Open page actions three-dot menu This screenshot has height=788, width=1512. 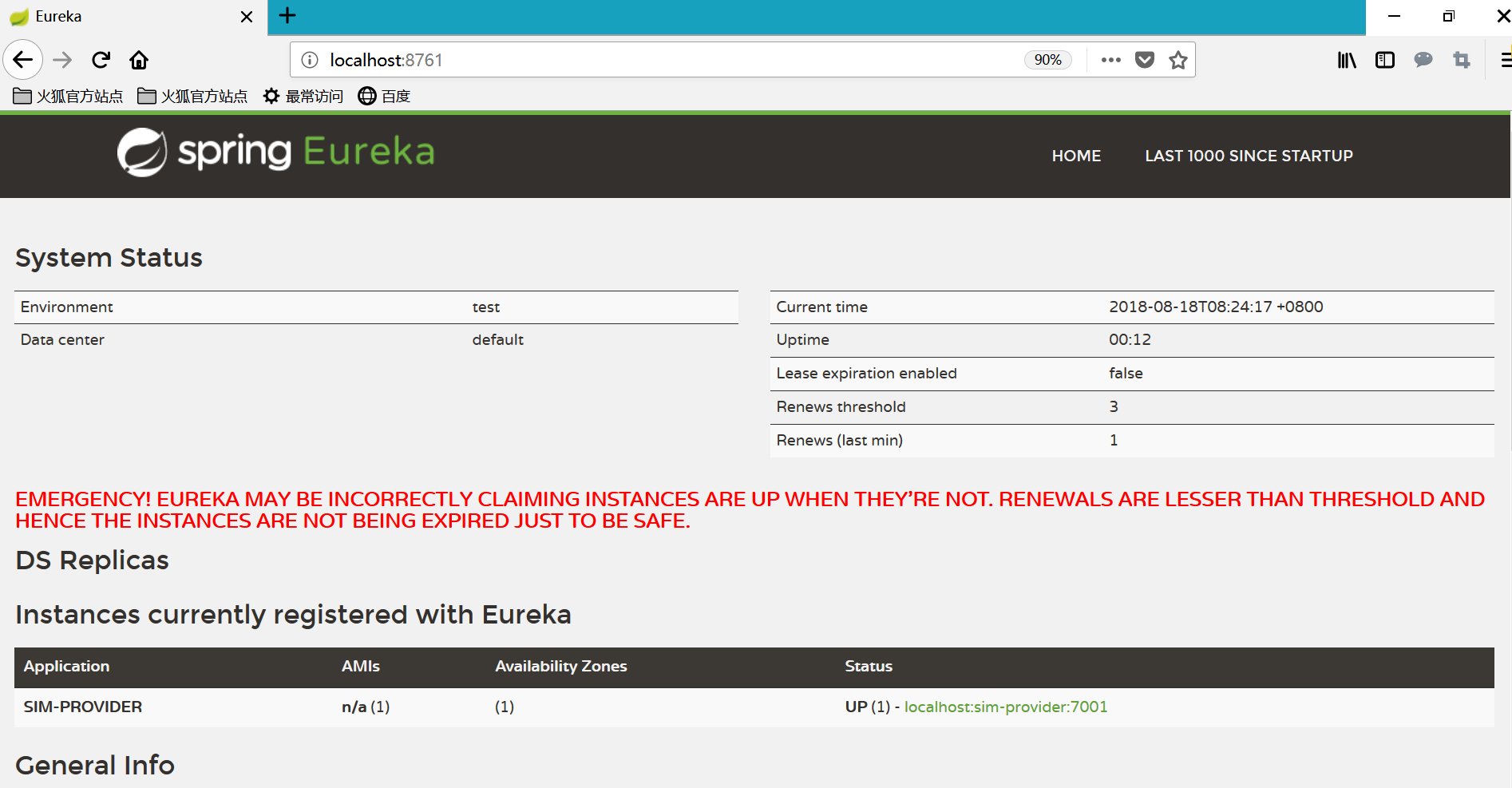click(x=1110, y=60)
